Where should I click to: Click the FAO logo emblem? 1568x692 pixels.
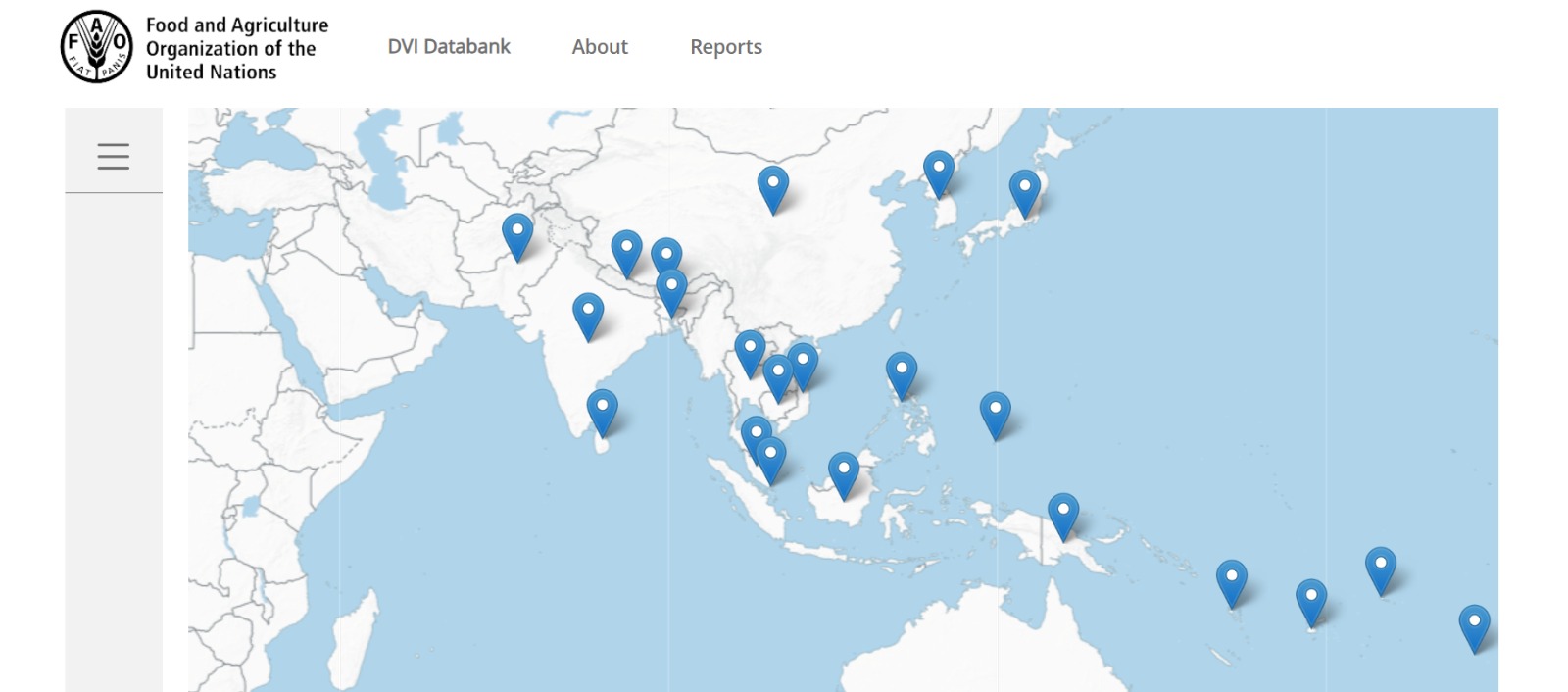pyautogui.click(x=96, y=46)
